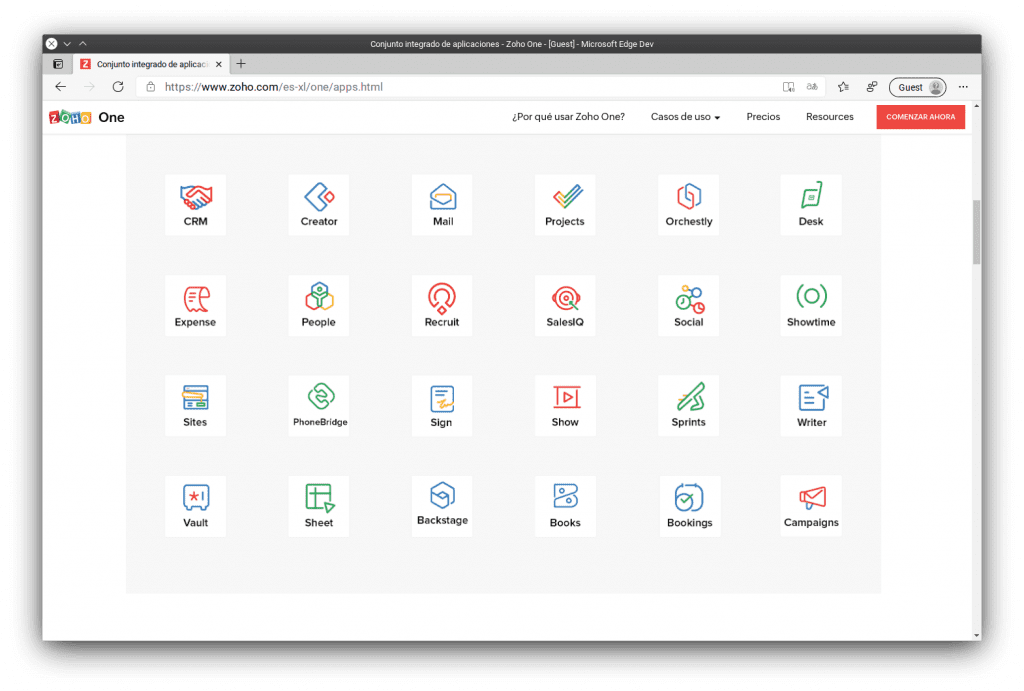Select the Bookings app icon
Viewport: 1024px width, 691px height.
[688, 506]
